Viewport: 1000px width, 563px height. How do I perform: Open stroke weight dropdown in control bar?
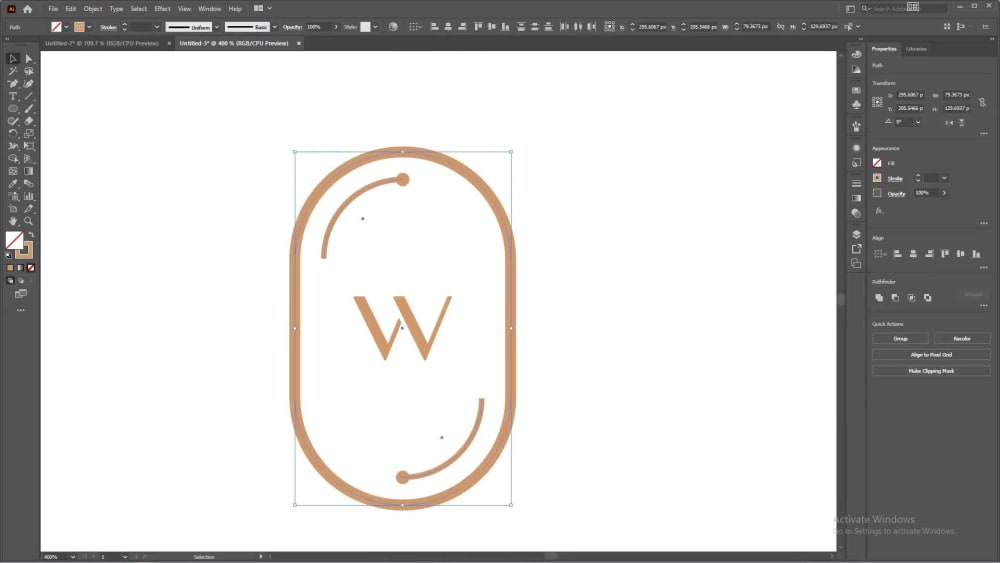[157, 27]
